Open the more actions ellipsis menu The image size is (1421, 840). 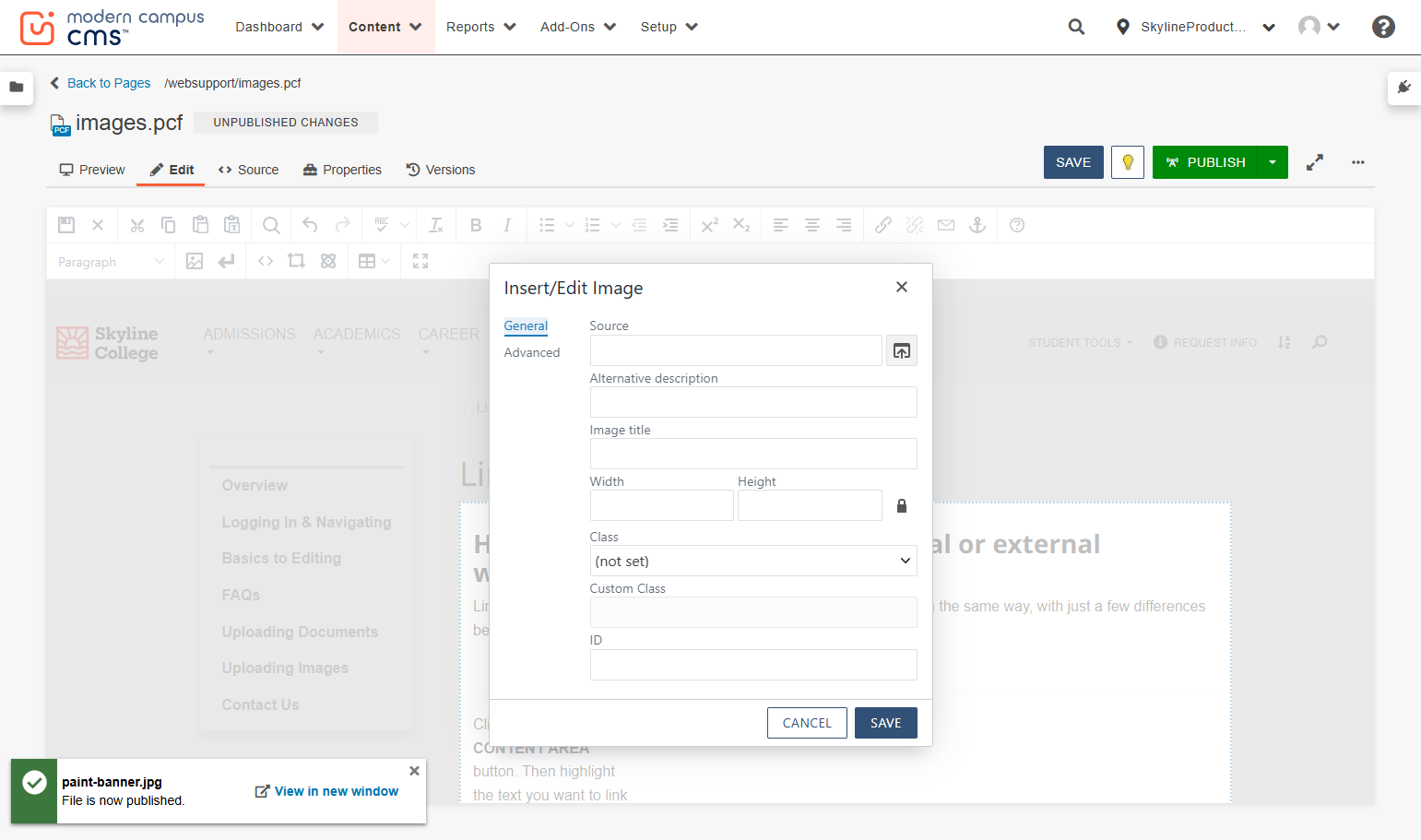[x=1358, y=162]
